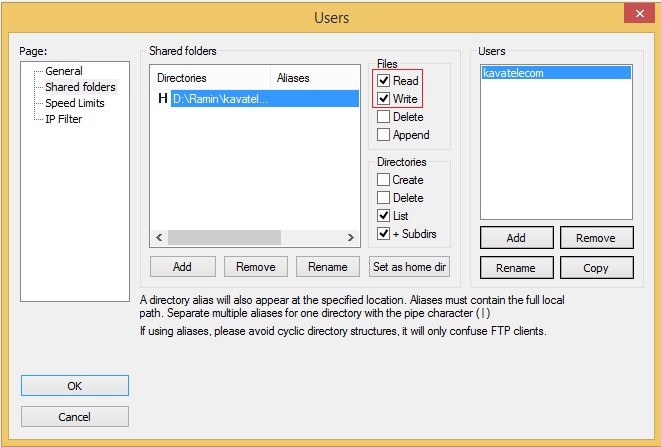Image resolution: width=661 pixels, height=447 pixels.
Task: Enable the Append file permission
Action: click(384, 135)
